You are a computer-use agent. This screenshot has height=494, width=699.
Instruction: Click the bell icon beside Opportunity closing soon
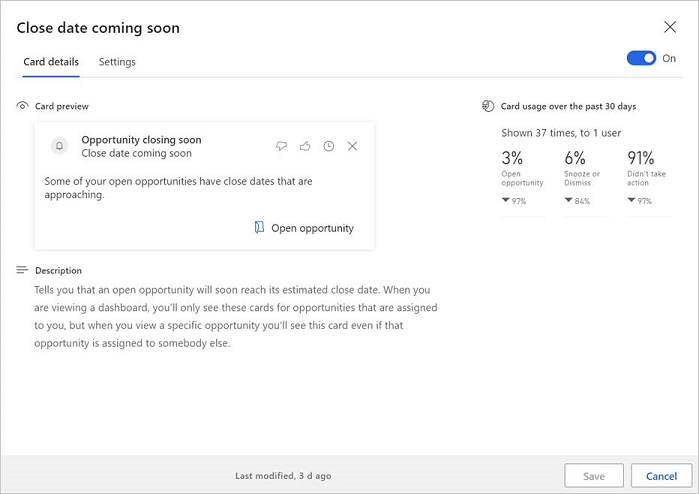[x=59, y=146]
